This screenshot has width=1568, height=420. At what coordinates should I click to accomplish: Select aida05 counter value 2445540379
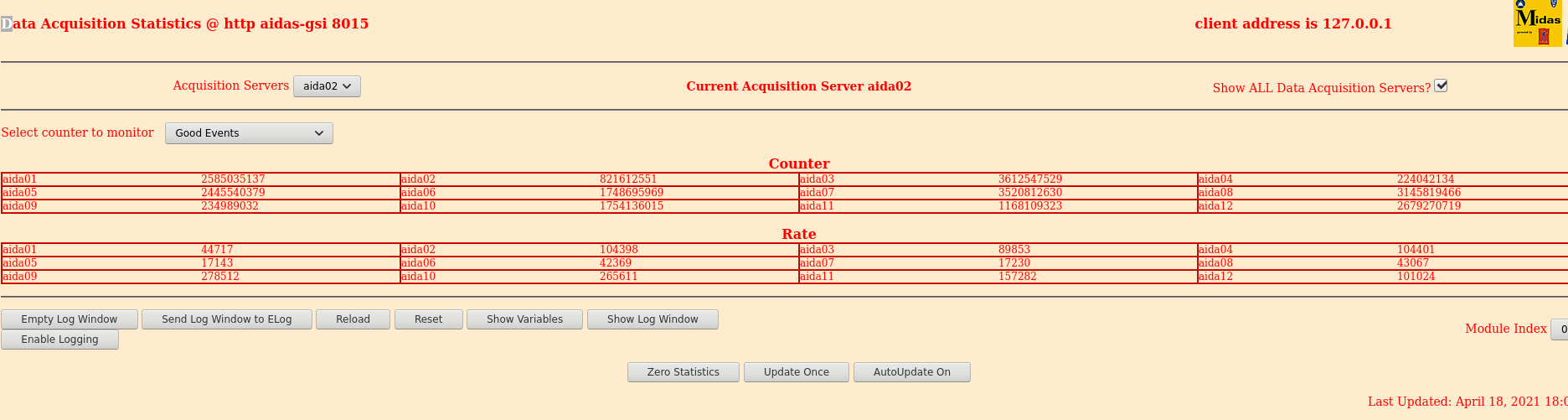(x=233, y=193)
